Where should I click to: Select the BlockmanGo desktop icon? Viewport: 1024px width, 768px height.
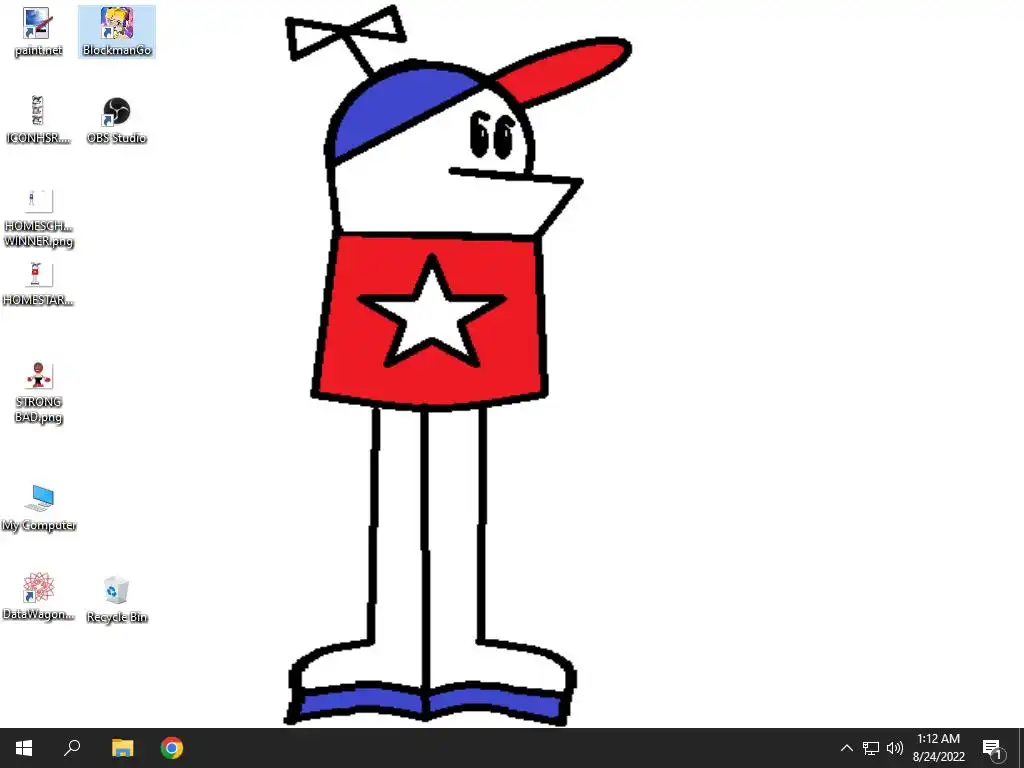coord(117,32)
